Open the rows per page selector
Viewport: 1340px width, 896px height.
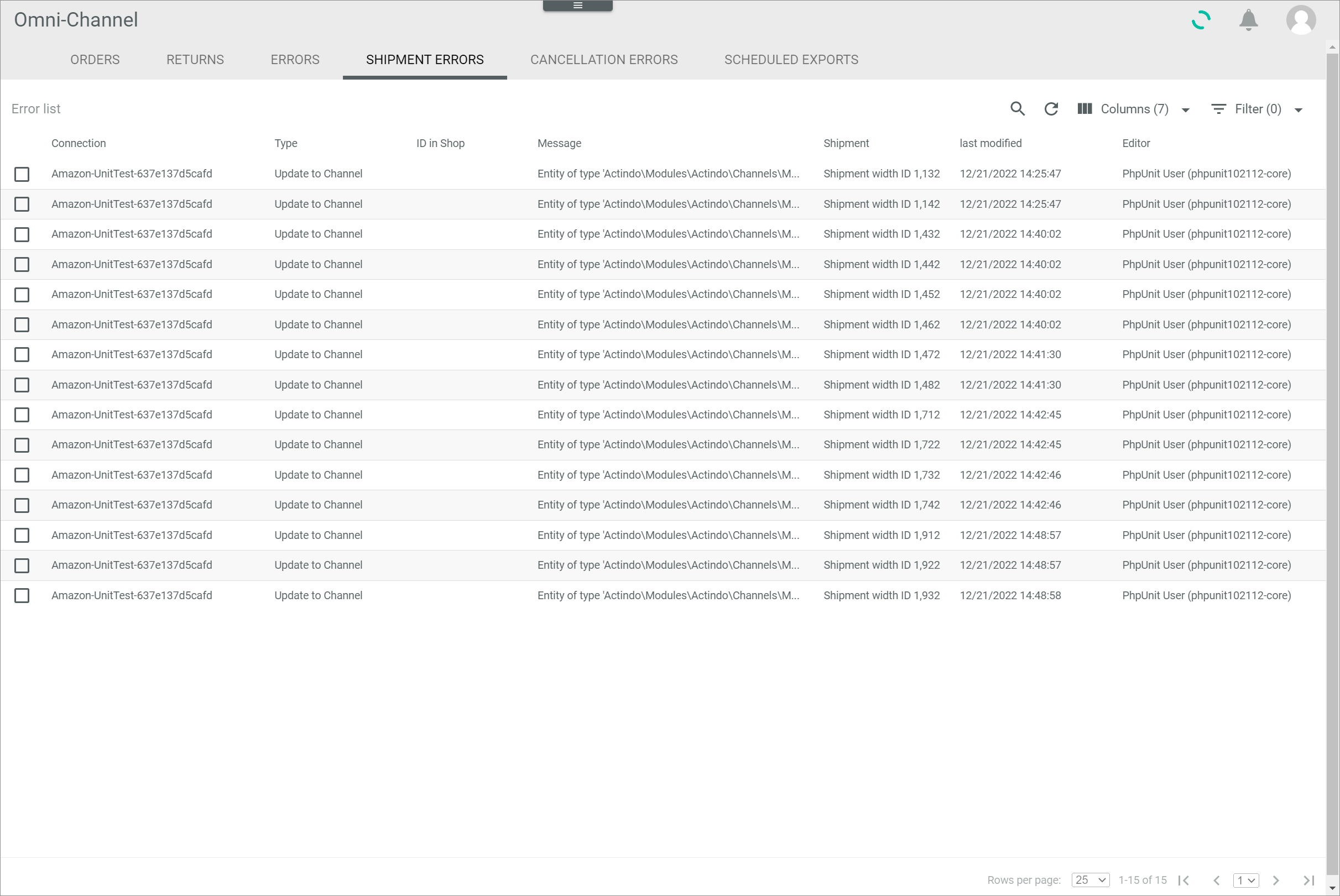[1090, 880]
